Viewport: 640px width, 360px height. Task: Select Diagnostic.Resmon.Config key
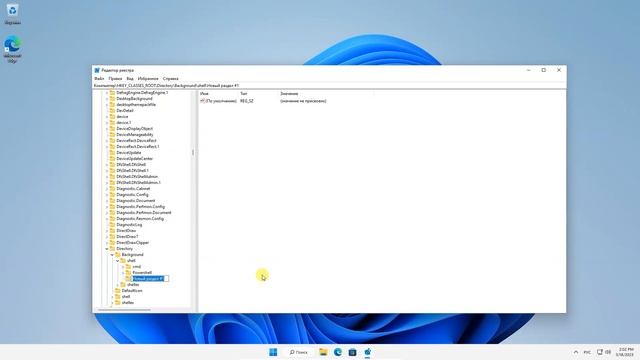click(x=140, y=219)
